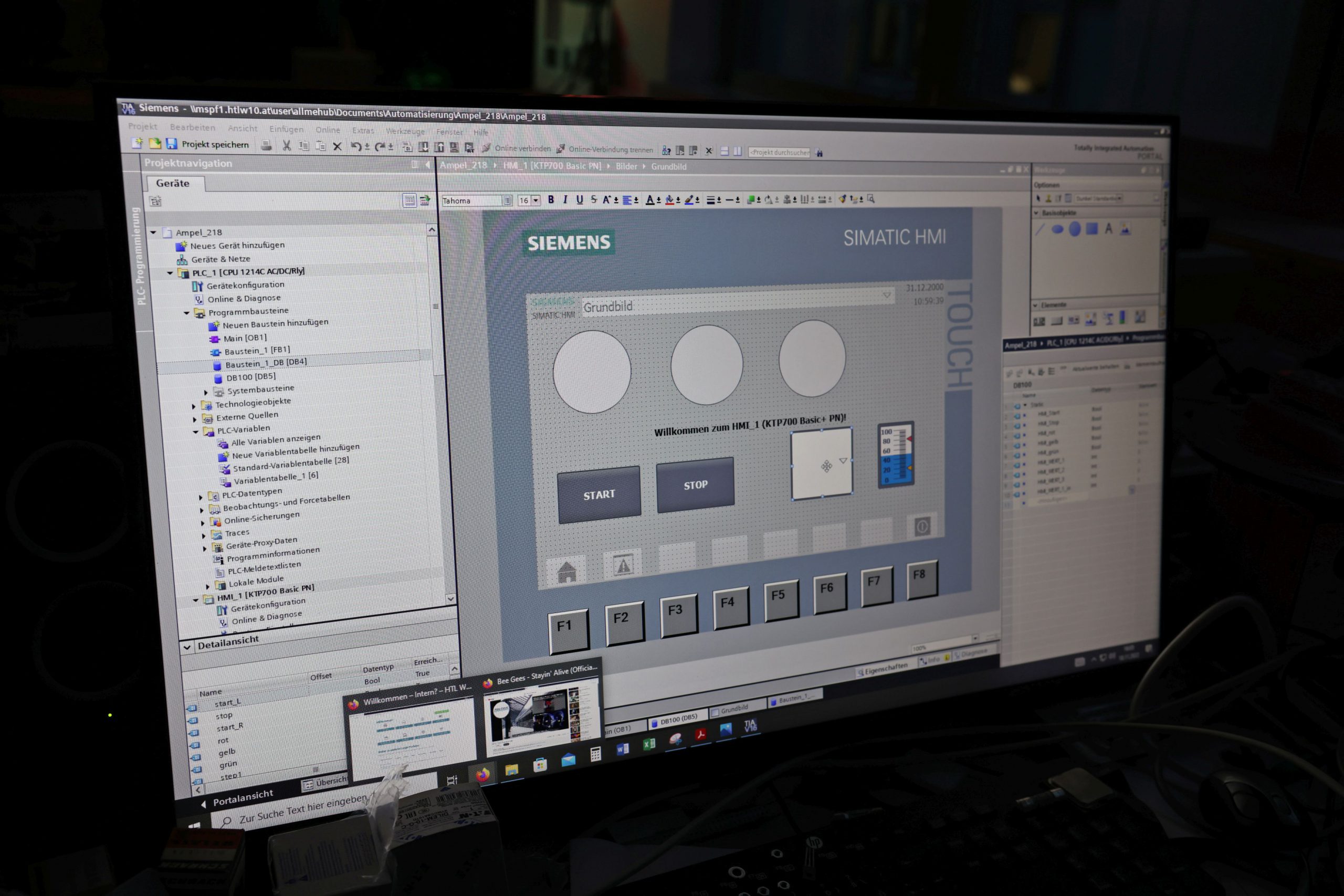Viewport: 1344px width, 896px height.
Task: Open the font size 16 dropdown
Action: [536, 201]
